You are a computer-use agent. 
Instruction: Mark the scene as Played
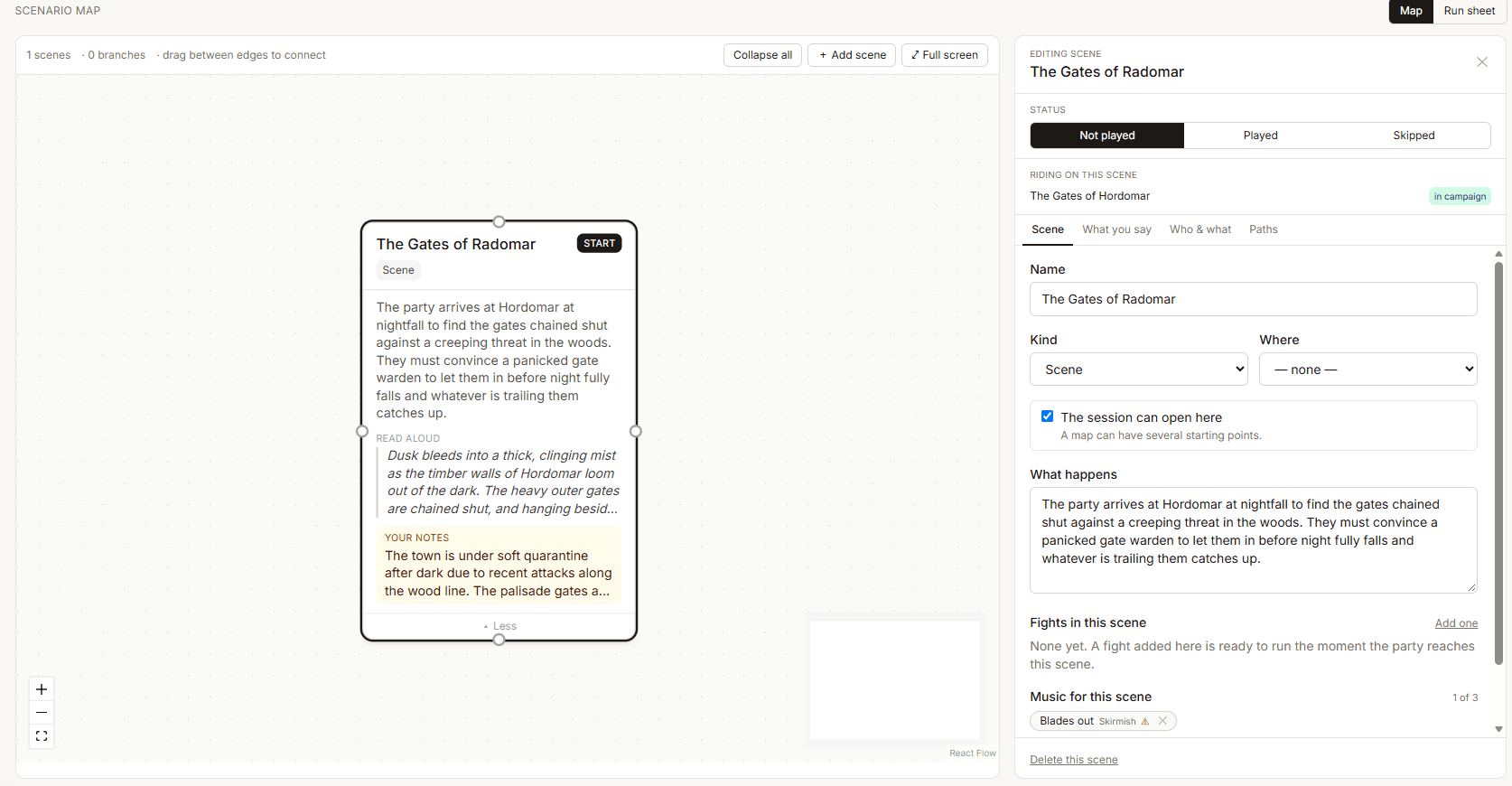[x=1261, y=136]
